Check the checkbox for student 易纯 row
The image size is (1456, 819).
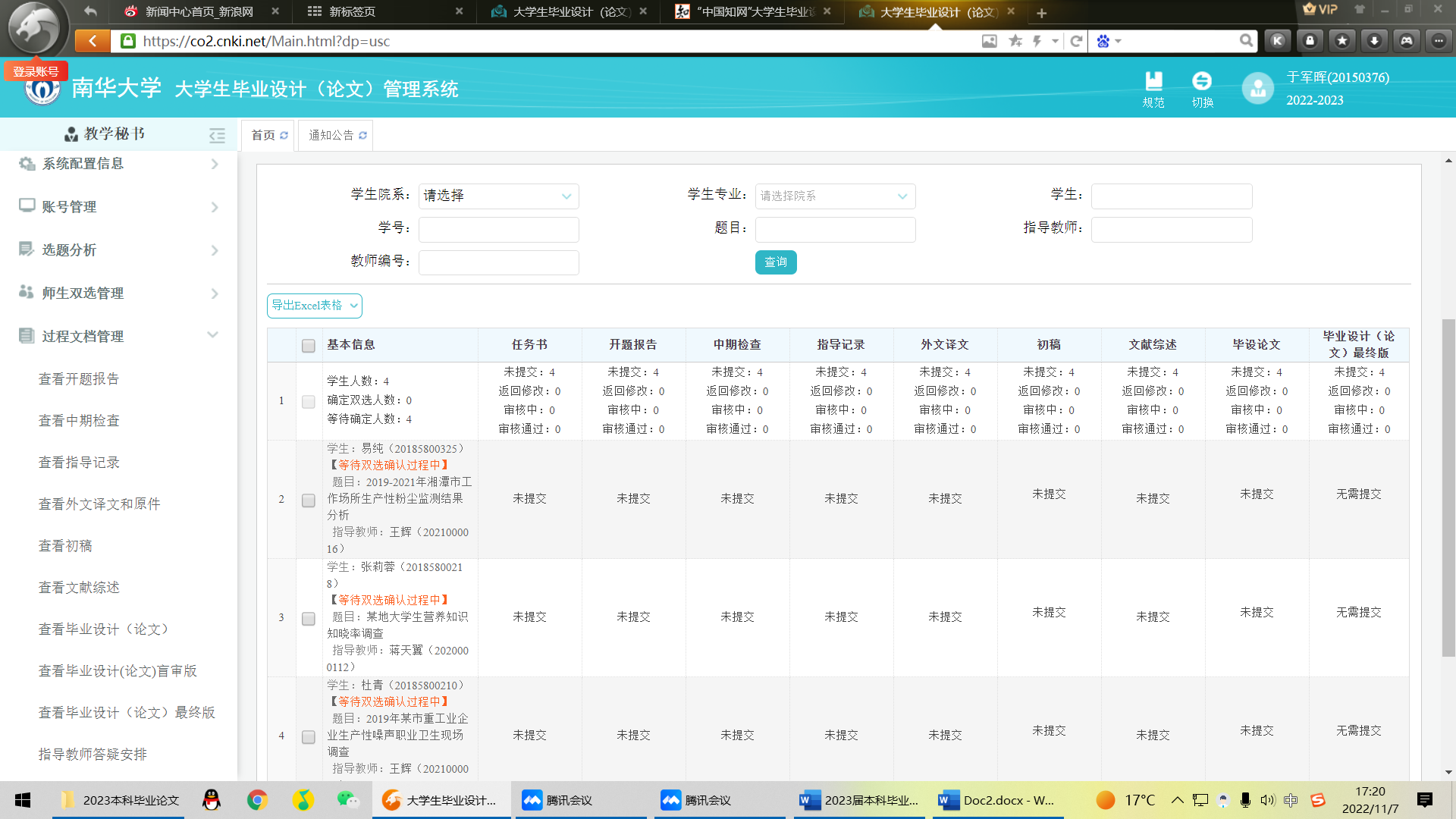point(309,500)
